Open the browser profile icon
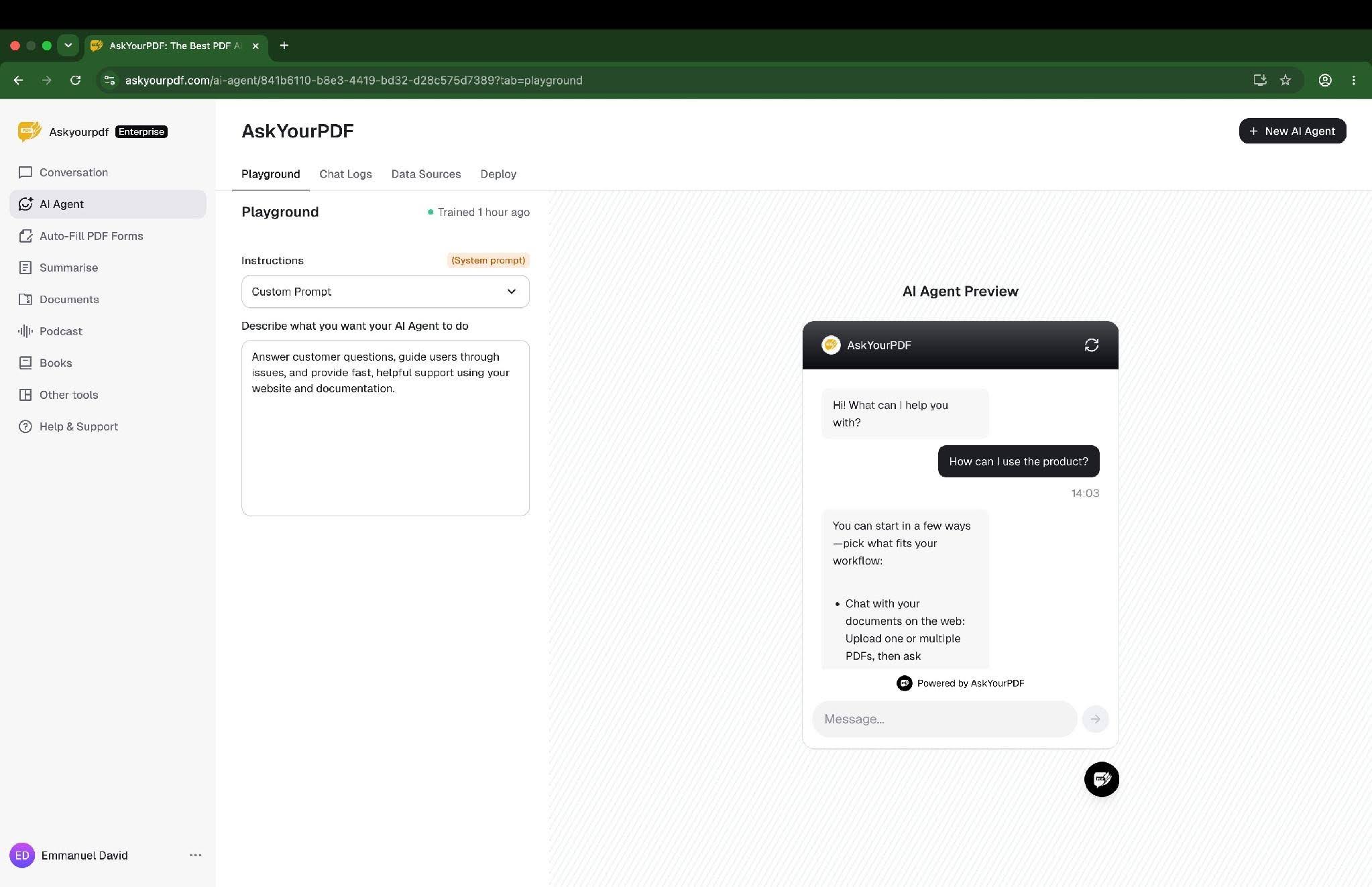The height and width of the screenshot is (887, 1372). coord(1325,80)
